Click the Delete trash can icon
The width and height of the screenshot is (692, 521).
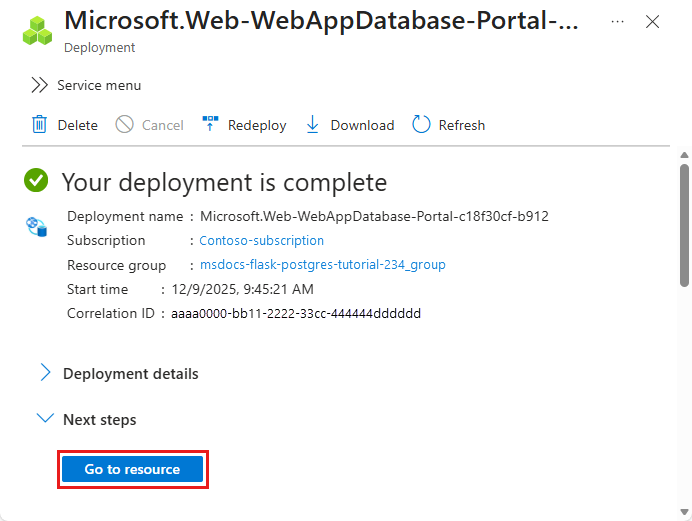(x=40, y=125)
